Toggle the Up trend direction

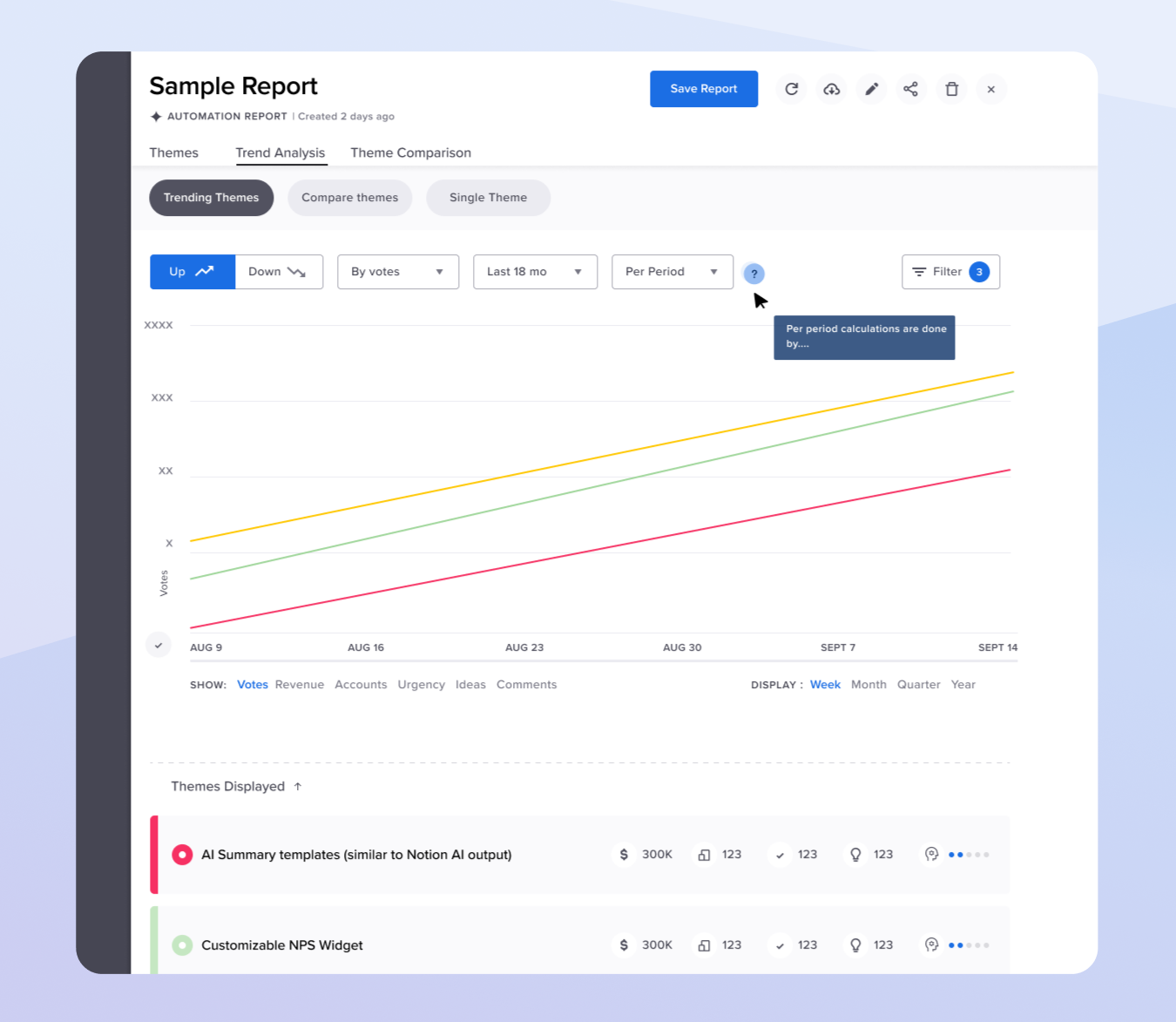[193, 272]
